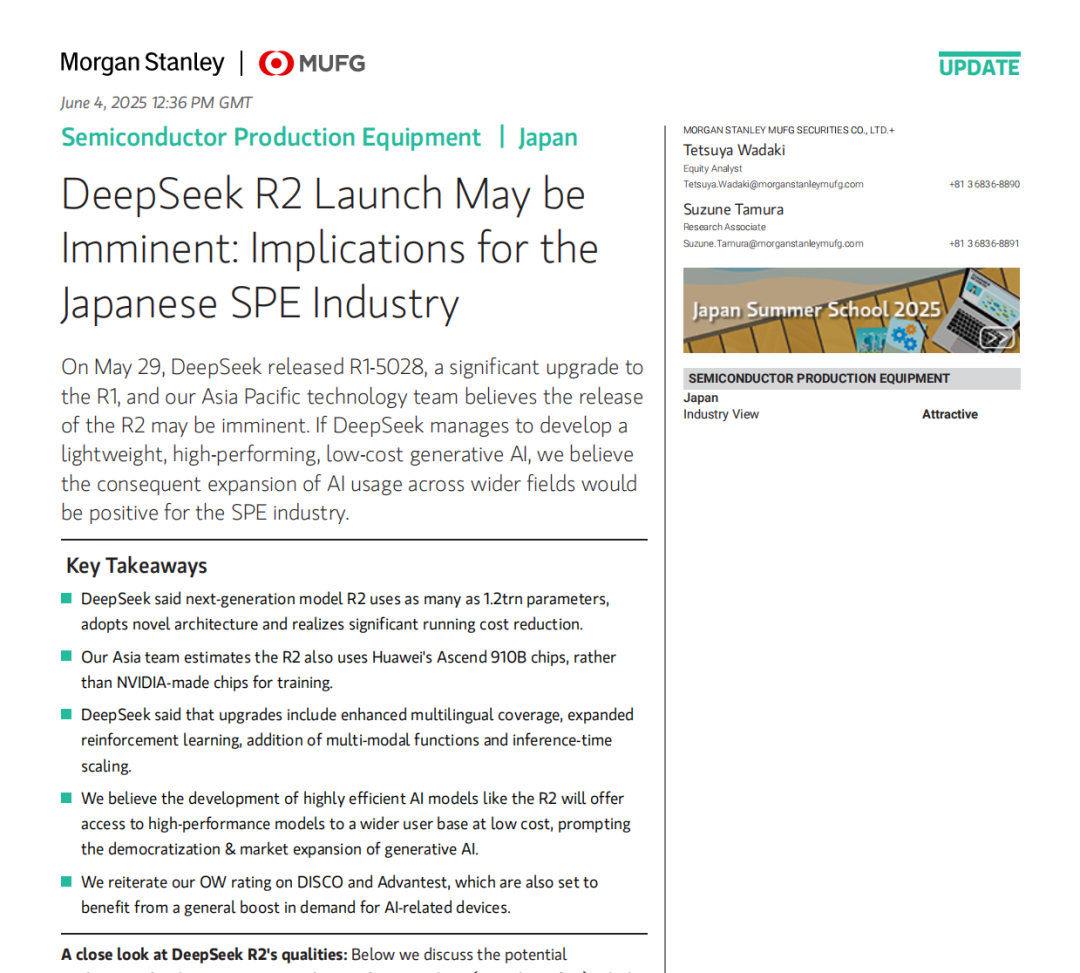The height and width of the screenshot is (973, 1080).
Task: Click the date June 4, 2025 12:36 PM GMT
Action: pyautogui.click(x=156, y=103)
